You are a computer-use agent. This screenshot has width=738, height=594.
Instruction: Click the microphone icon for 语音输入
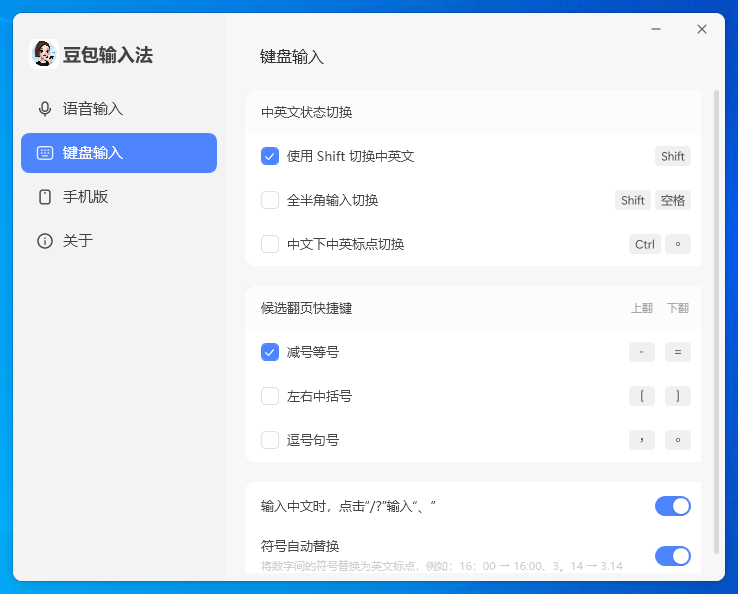pos(45,109)
